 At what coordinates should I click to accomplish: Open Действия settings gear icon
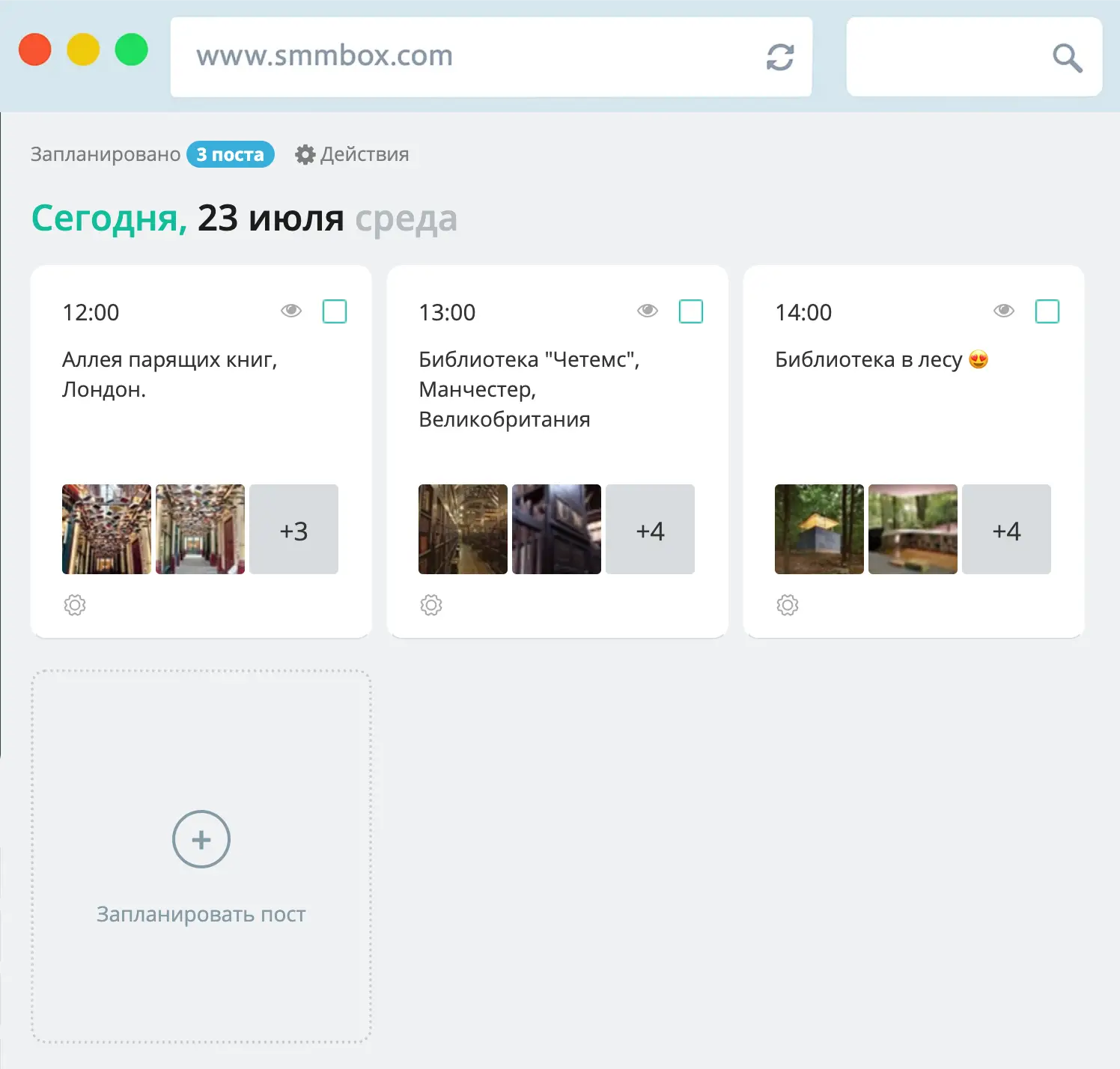point(305,154)
